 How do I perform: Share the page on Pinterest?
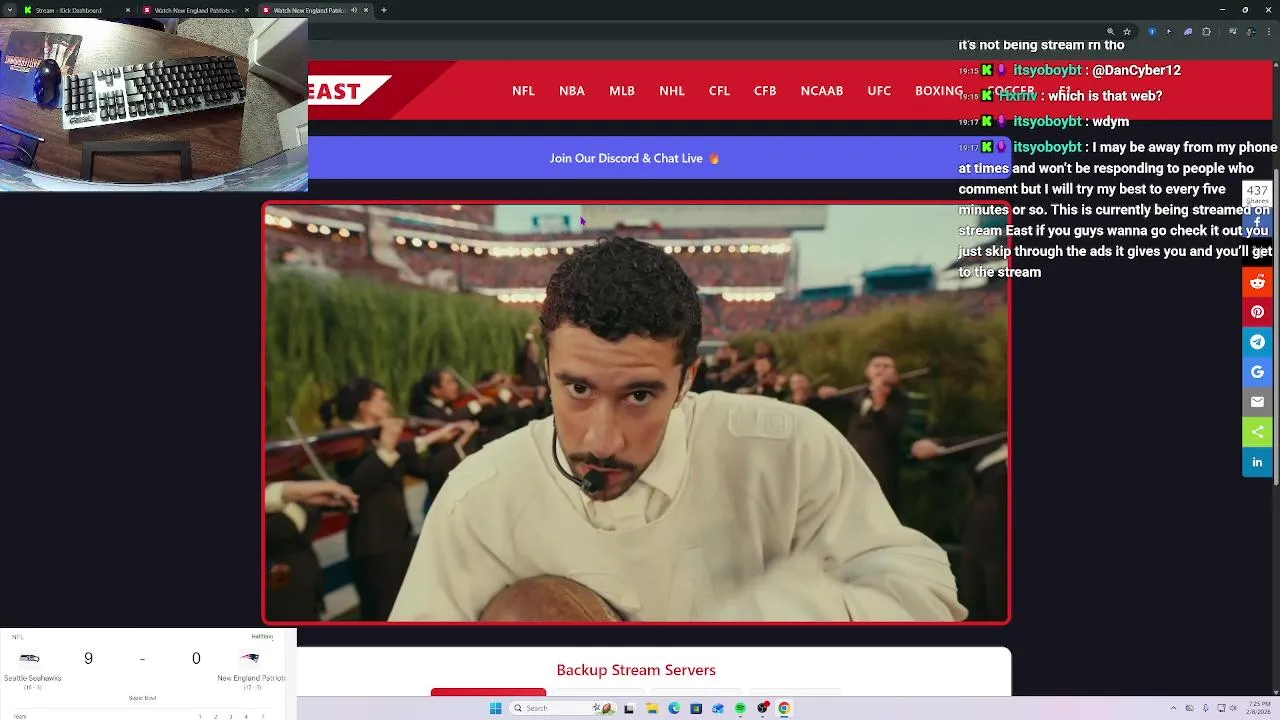pos(1257,312)
